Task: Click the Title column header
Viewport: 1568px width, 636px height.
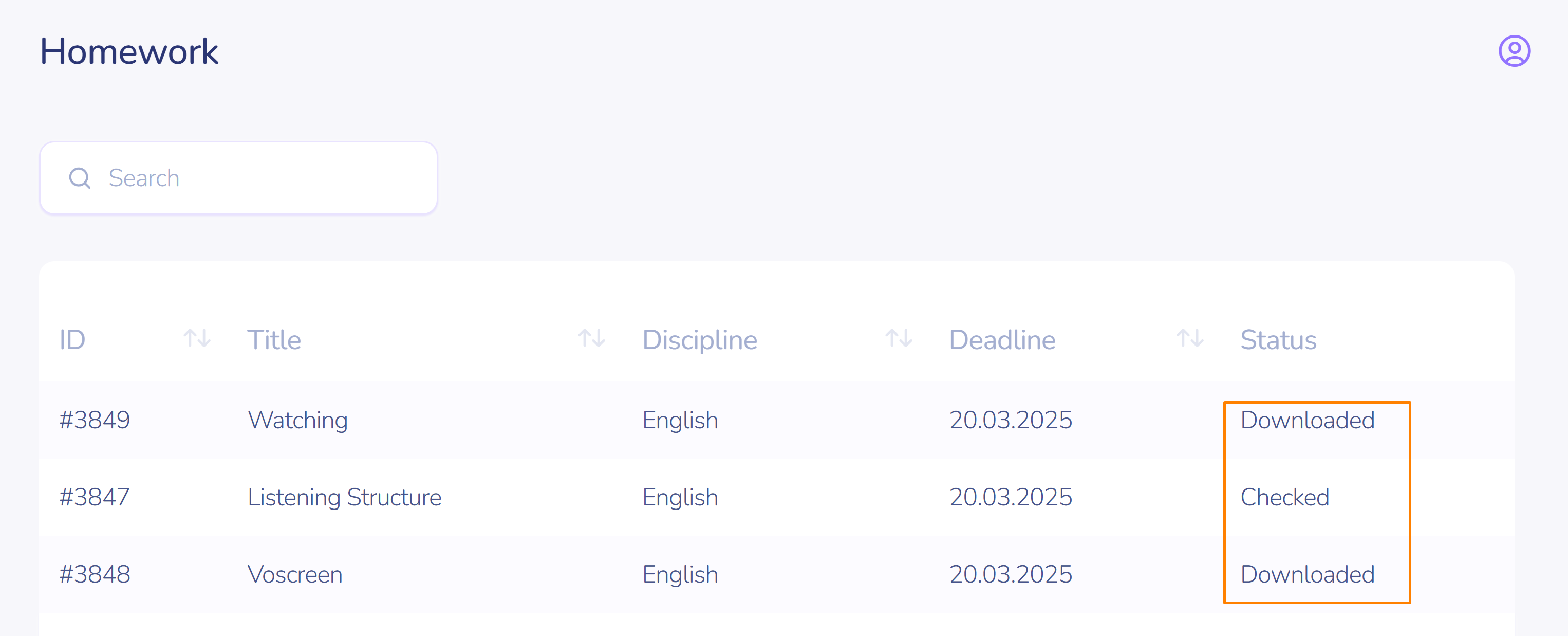Action: click(274, 339)
